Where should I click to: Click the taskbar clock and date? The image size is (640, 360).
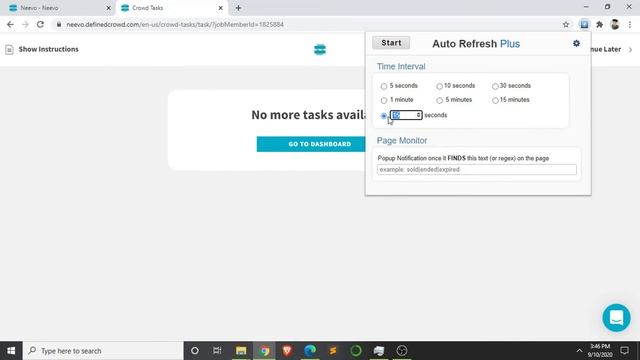[600, 351]
